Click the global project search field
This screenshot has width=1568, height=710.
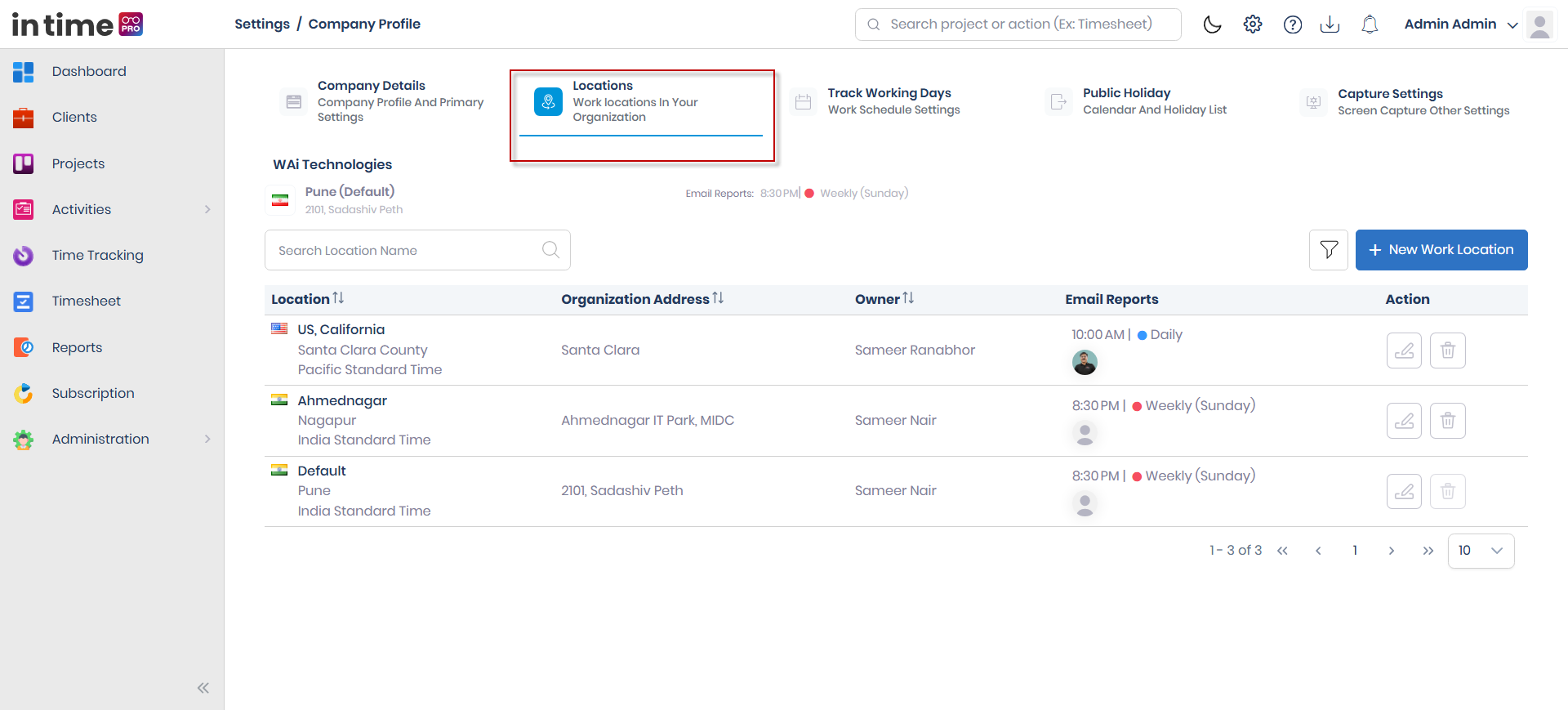click(x=1018, y=25)
